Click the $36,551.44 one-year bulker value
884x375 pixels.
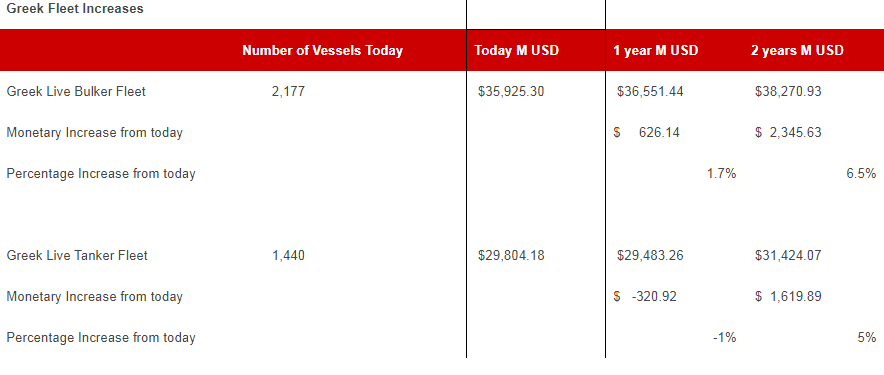650,91
